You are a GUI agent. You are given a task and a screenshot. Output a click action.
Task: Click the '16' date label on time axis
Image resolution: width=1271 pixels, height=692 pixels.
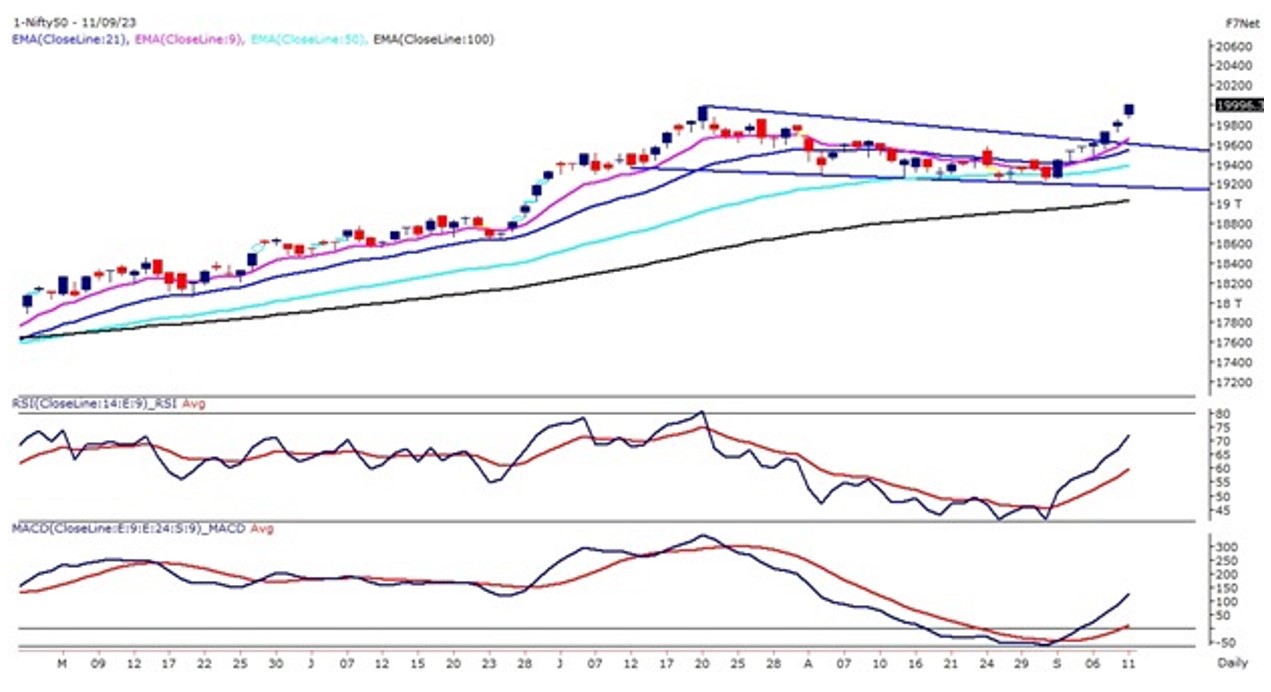click(x=914, y=662)
